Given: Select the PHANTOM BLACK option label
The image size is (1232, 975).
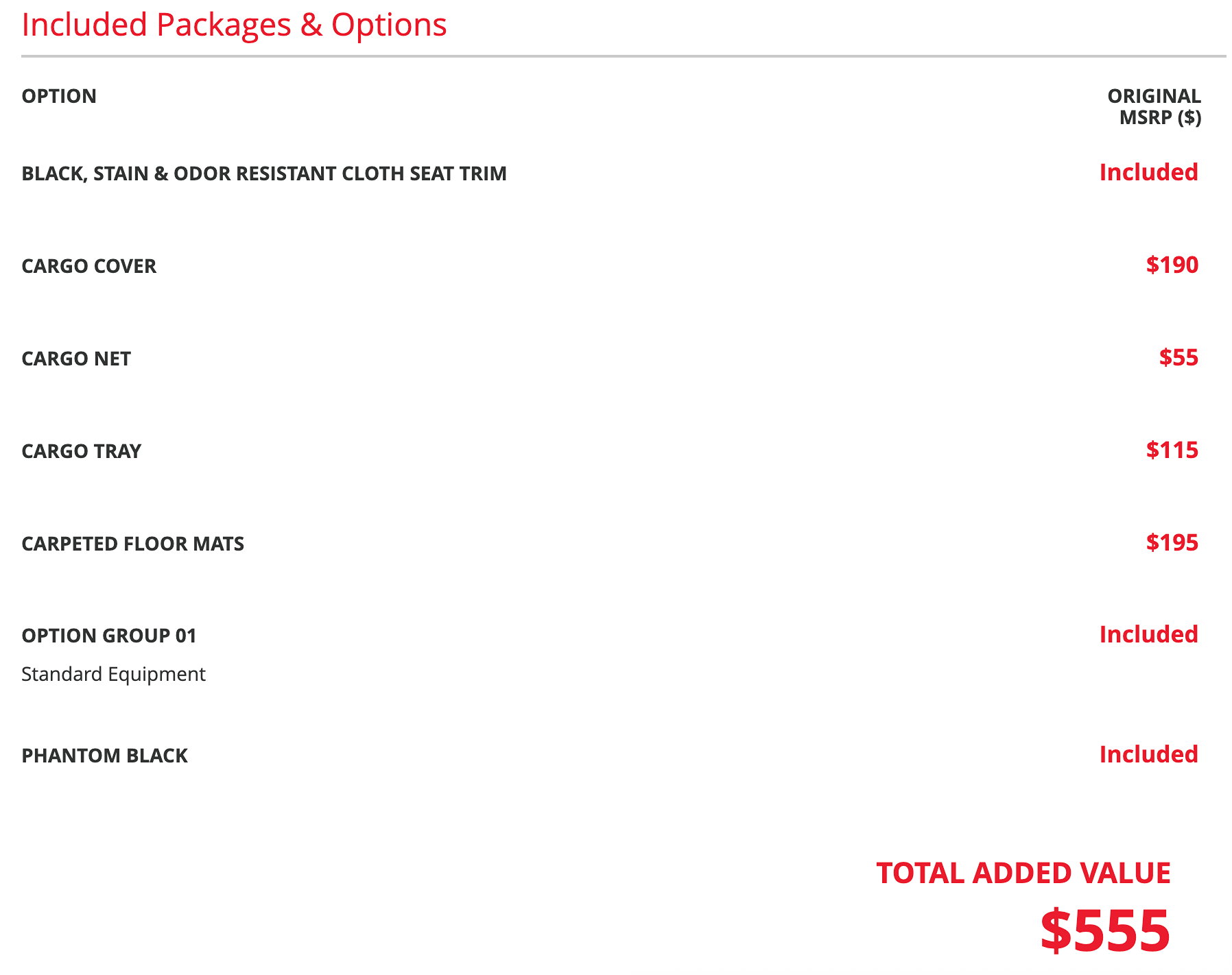Looking at the screenshot, I should click(105, 756).
